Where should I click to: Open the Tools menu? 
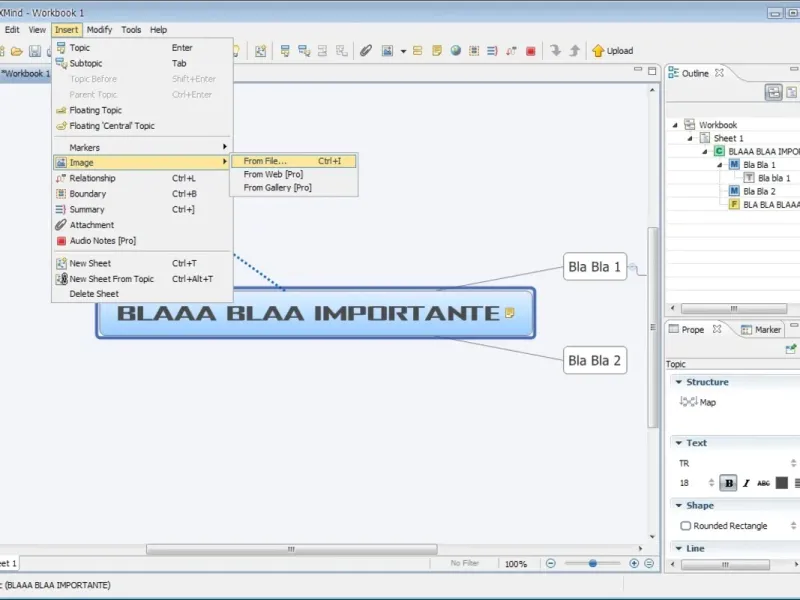point(131,30)
